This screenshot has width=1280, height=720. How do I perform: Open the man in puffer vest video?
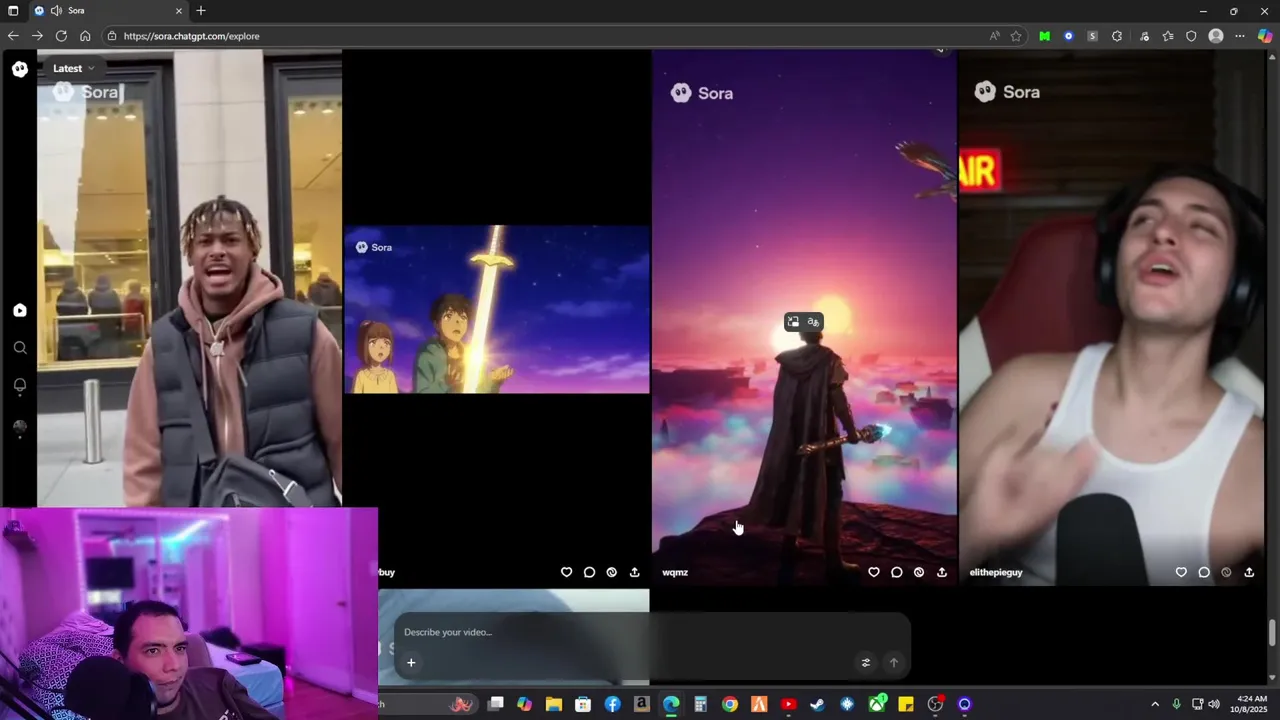click(x=190, y=280)
